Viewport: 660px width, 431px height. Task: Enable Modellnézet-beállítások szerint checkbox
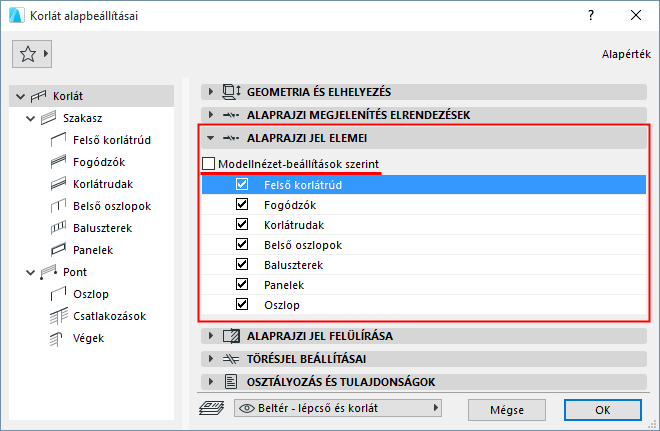209,164
